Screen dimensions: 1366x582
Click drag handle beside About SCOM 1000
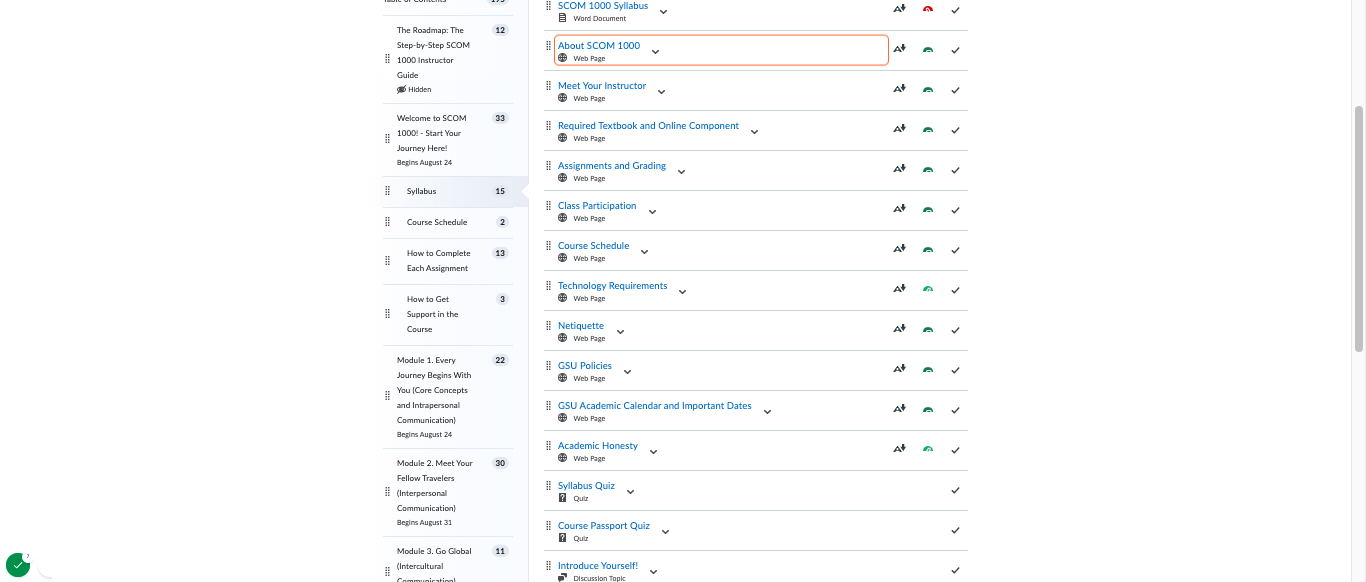(548, 46)
